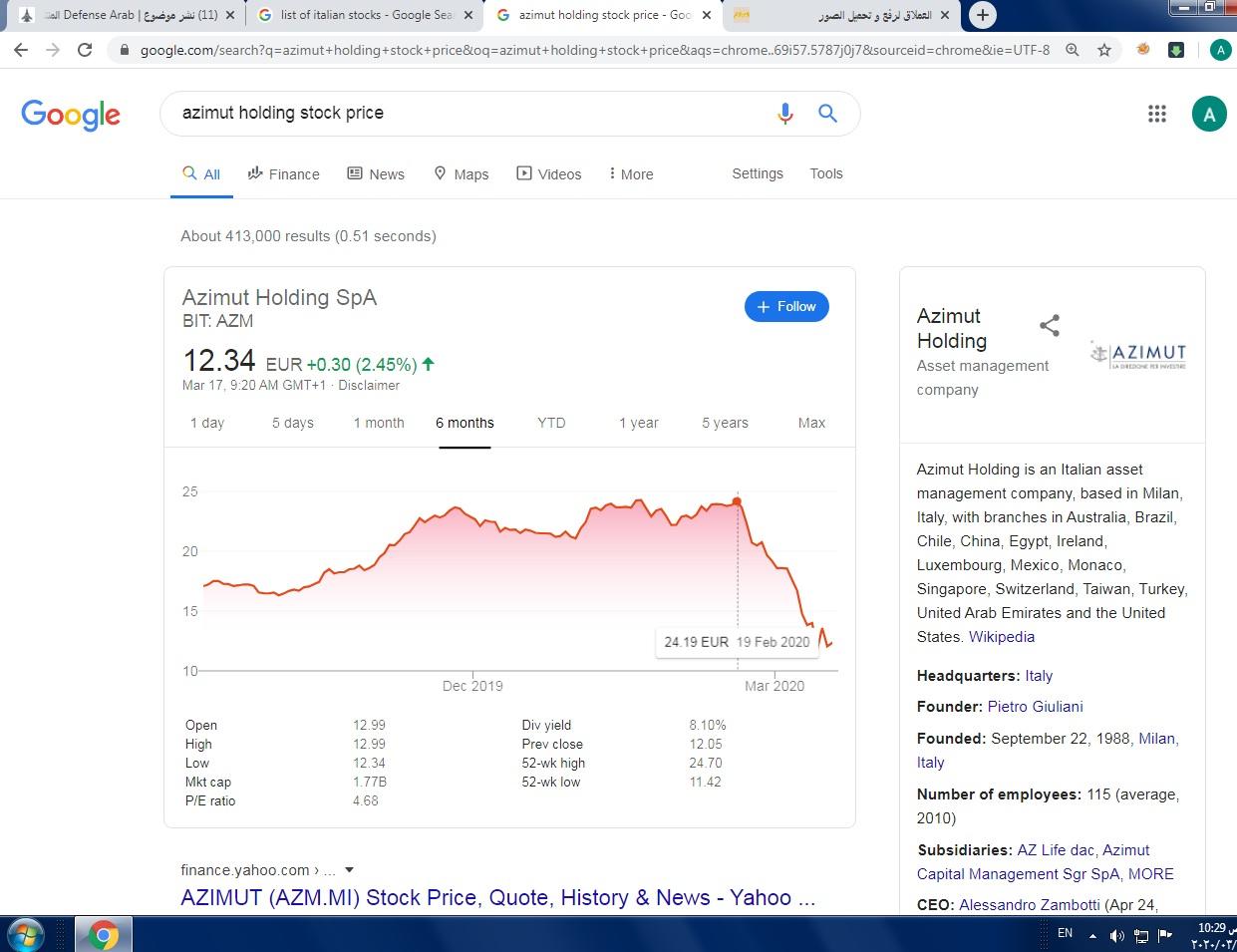Open the orange browser extension icon
Screen dimensions: 1237x952
coord(1144,50)
